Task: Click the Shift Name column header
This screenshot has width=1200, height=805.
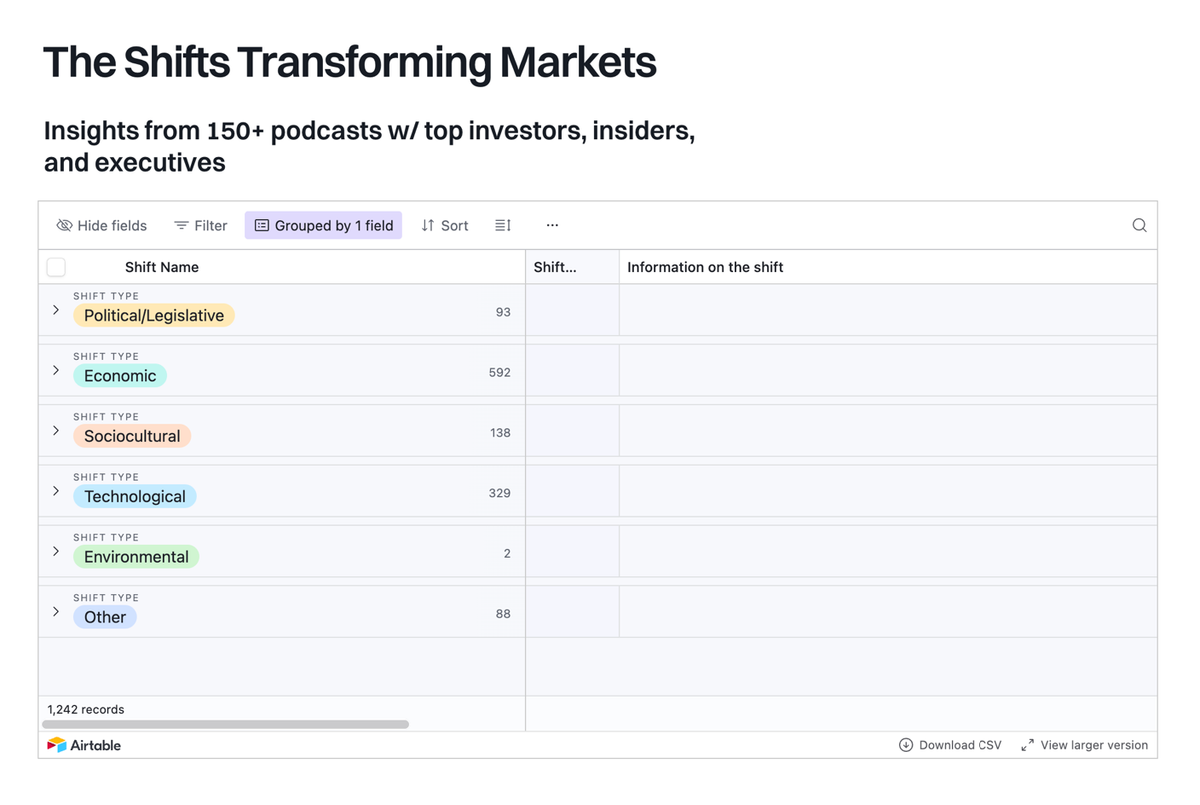Action: click(161, 267)
